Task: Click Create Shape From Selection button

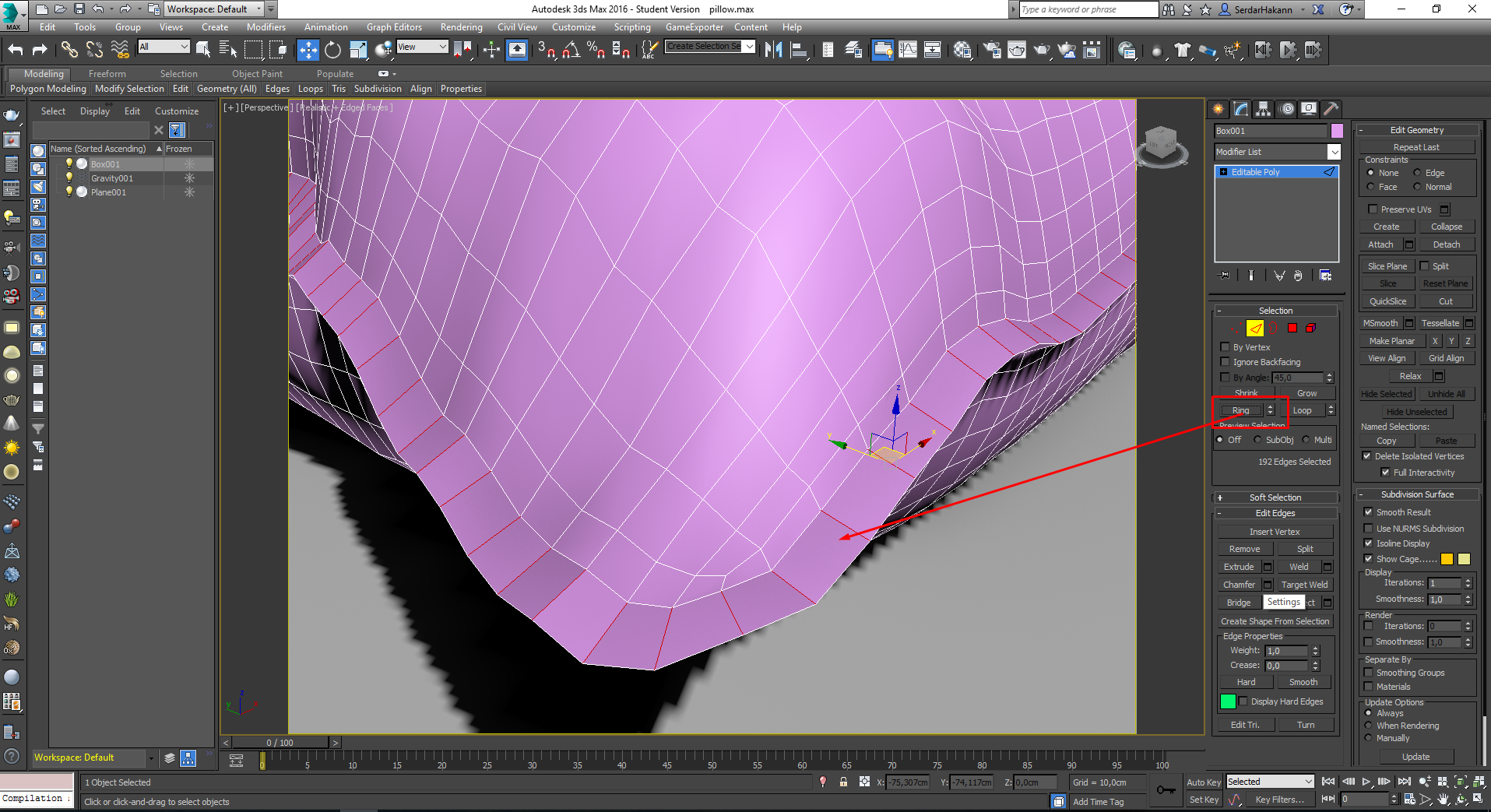Action: 1275,621
